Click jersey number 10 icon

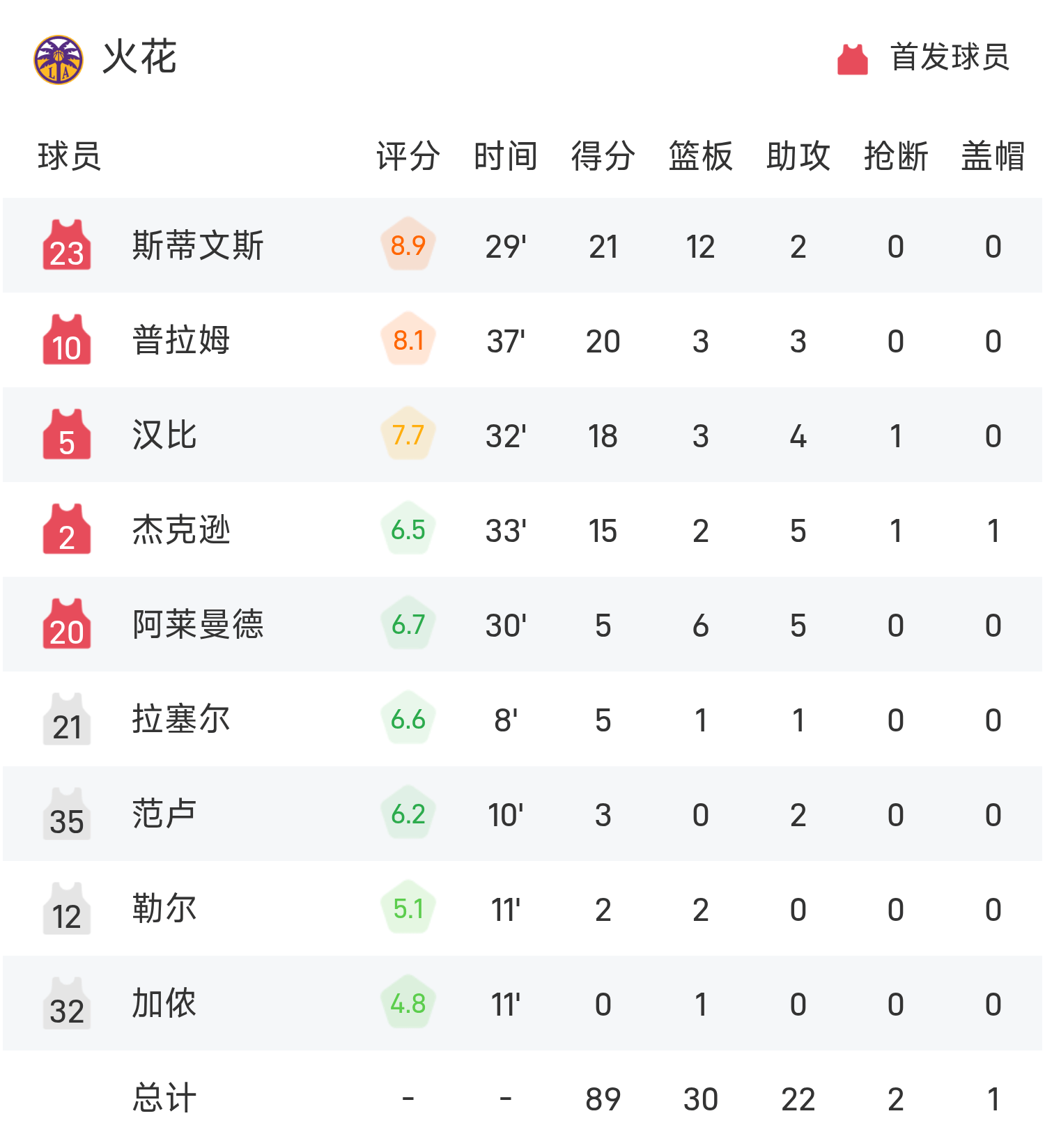pos(67,341)
